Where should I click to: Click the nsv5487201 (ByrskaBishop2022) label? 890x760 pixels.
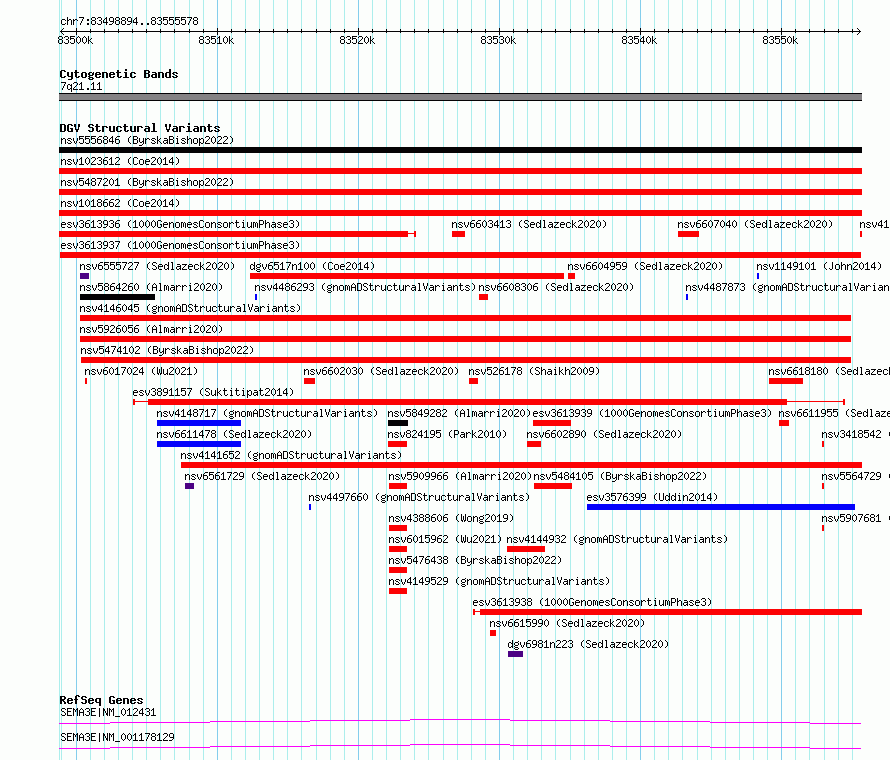(x=147, y=182)
